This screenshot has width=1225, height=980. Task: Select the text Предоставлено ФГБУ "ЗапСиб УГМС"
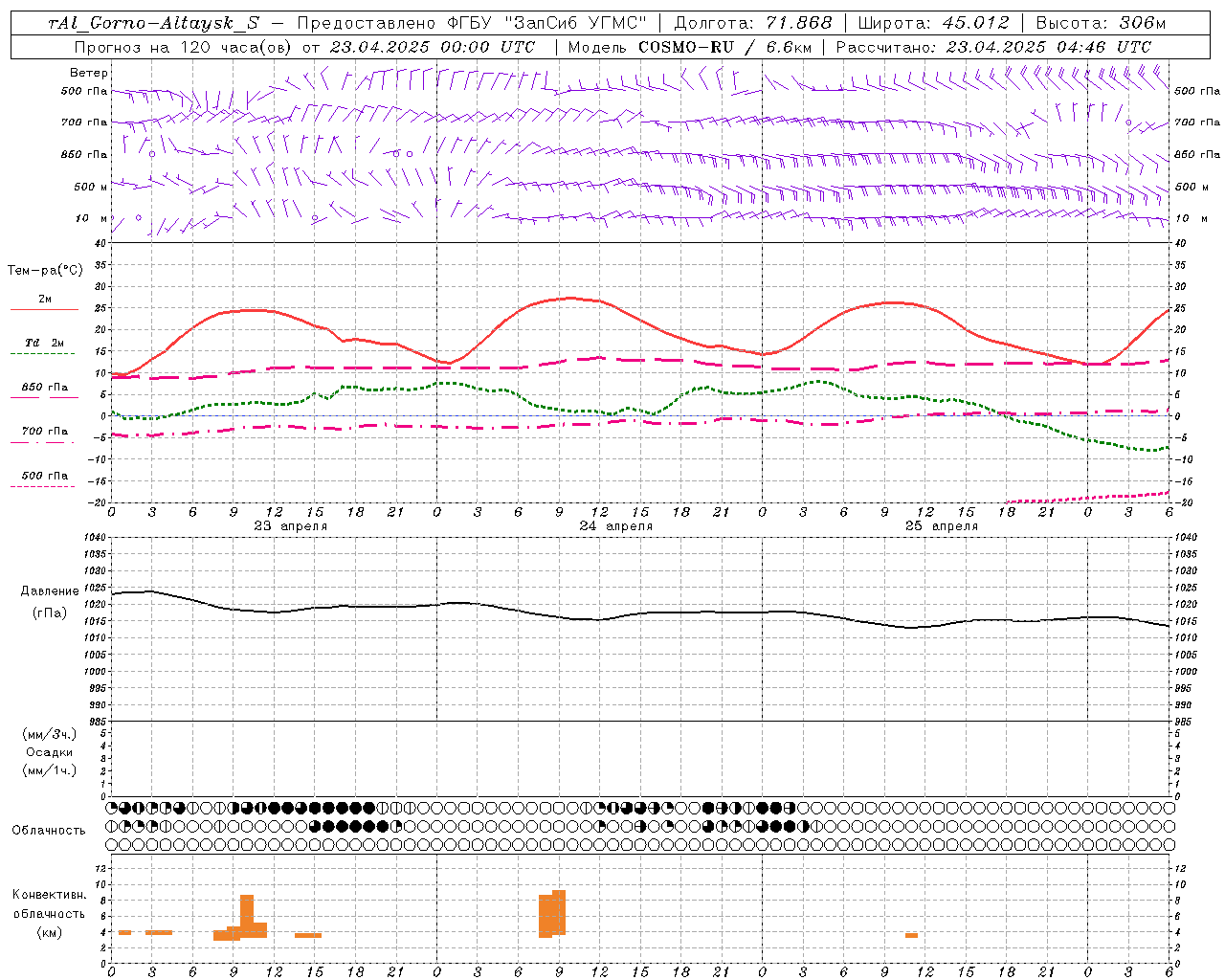472,24
